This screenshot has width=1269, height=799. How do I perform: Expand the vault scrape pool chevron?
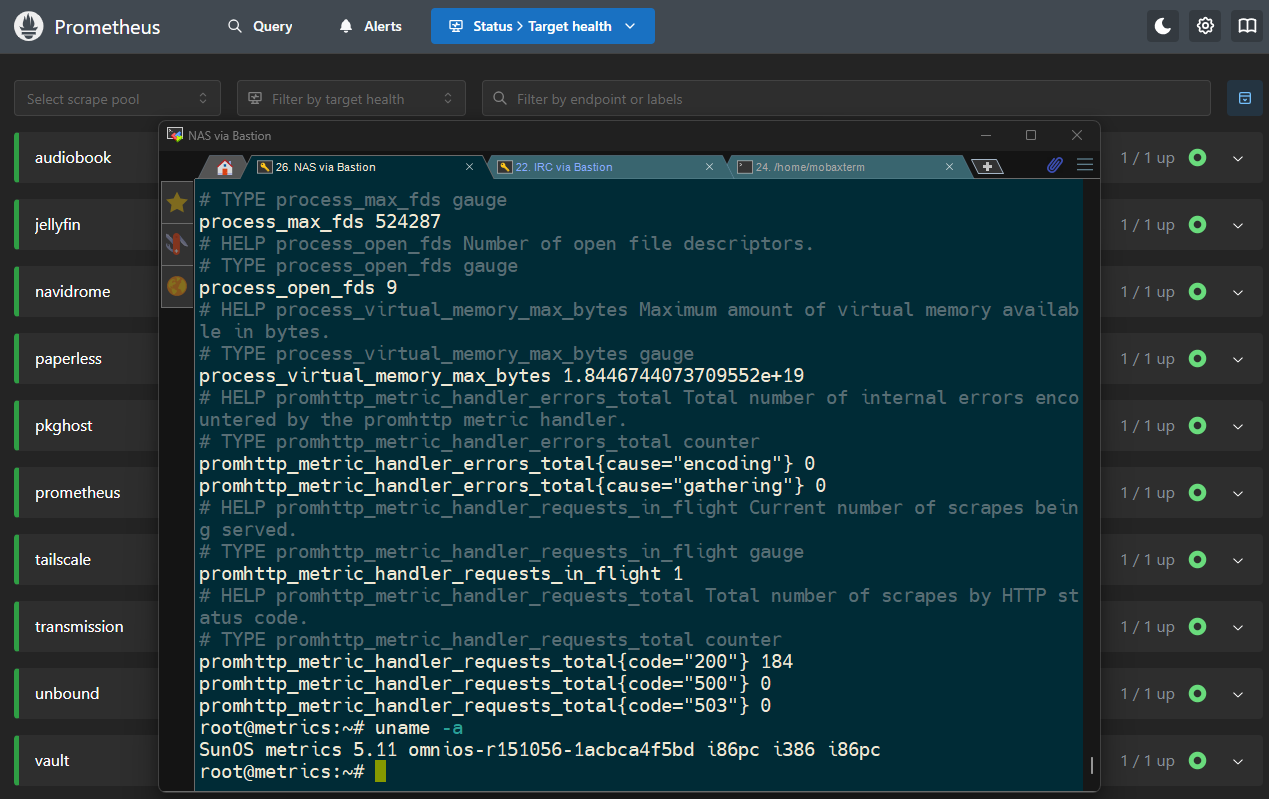[1238, 761]
